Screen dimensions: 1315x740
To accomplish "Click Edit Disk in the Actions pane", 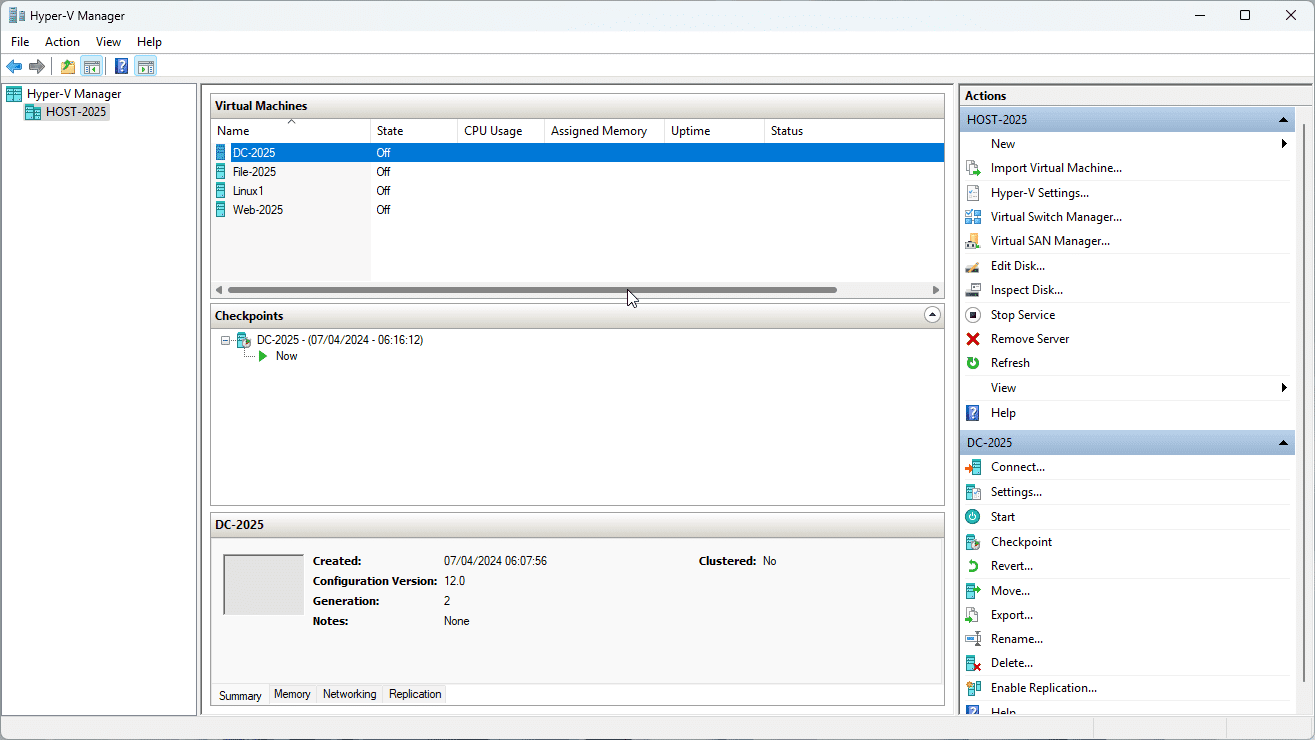I will click(1017, 265).
